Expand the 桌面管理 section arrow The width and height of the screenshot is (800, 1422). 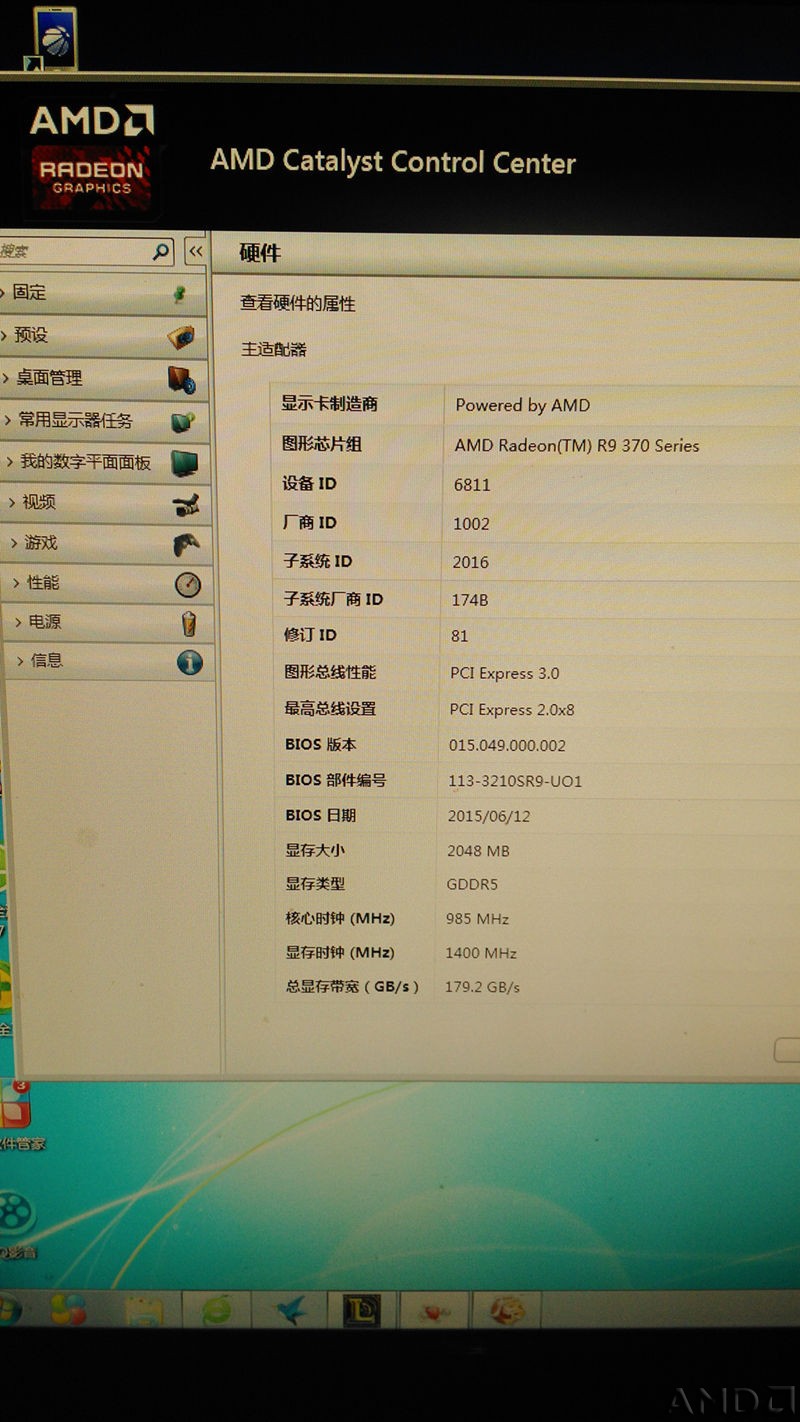[7, 378]
